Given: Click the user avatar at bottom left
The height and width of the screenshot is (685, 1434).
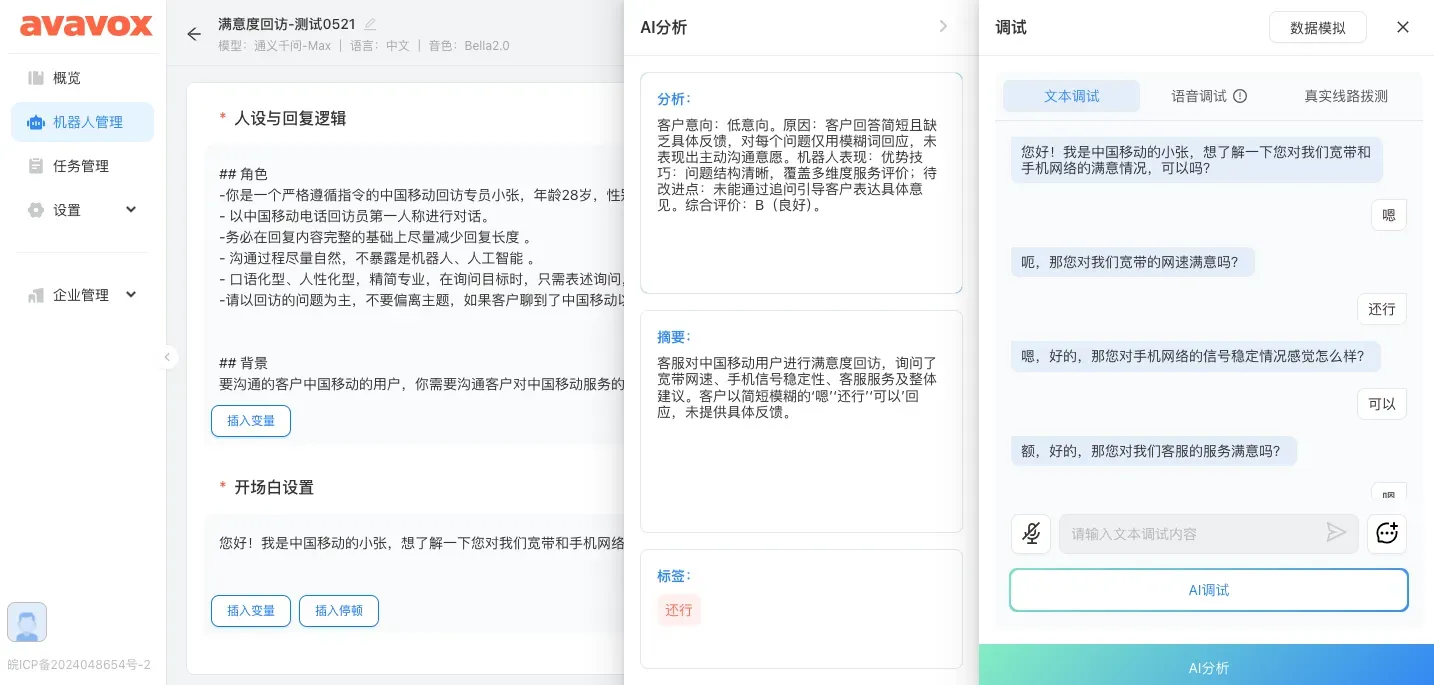Looking at the screenshot, I should (x=27, y=622).
